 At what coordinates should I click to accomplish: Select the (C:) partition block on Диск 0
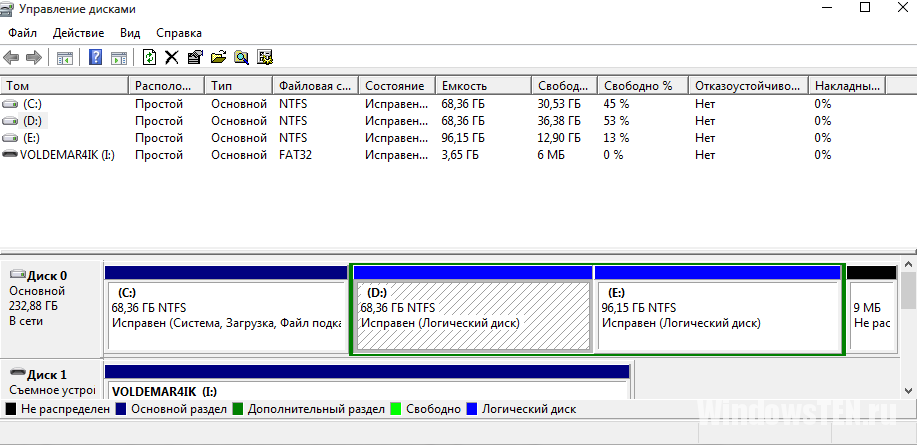click(225, 315)
